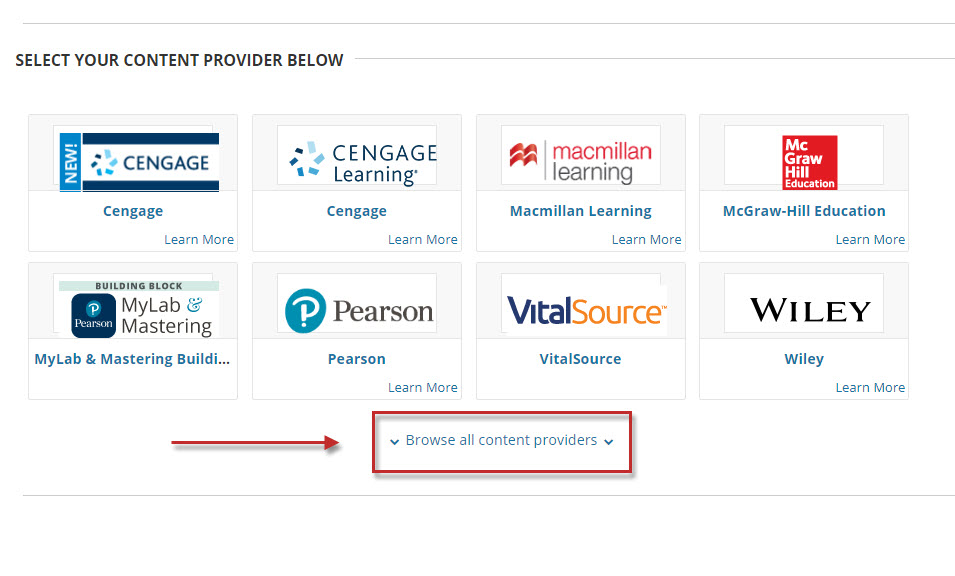Click the left chevron beside Browse all content providers
Image resolution: width=955 pixels, height=576 pixels.
[x=395, y=441]
